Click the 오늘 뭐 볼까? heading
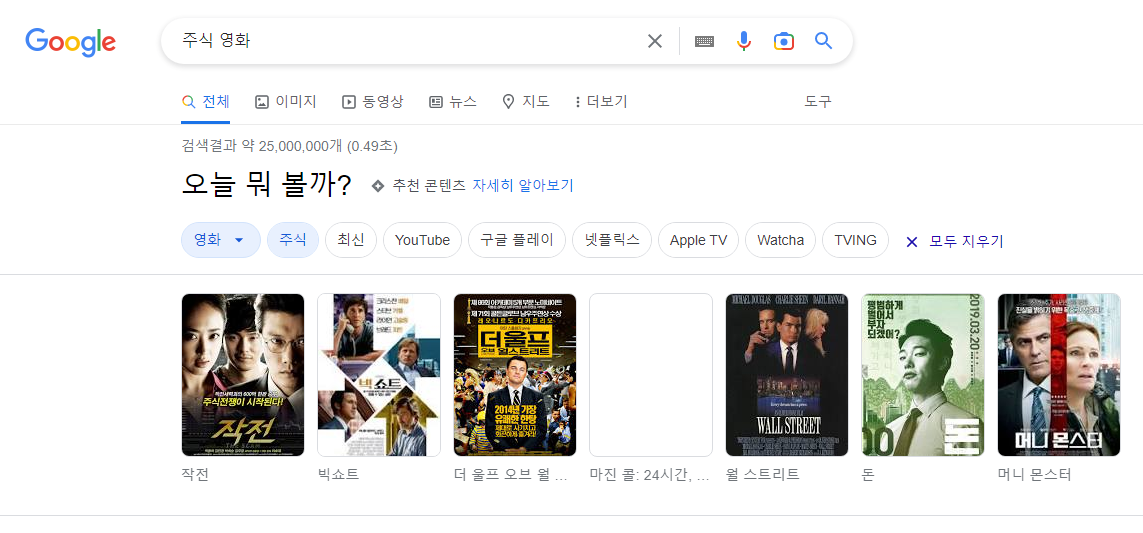 (x=266, y=185)
